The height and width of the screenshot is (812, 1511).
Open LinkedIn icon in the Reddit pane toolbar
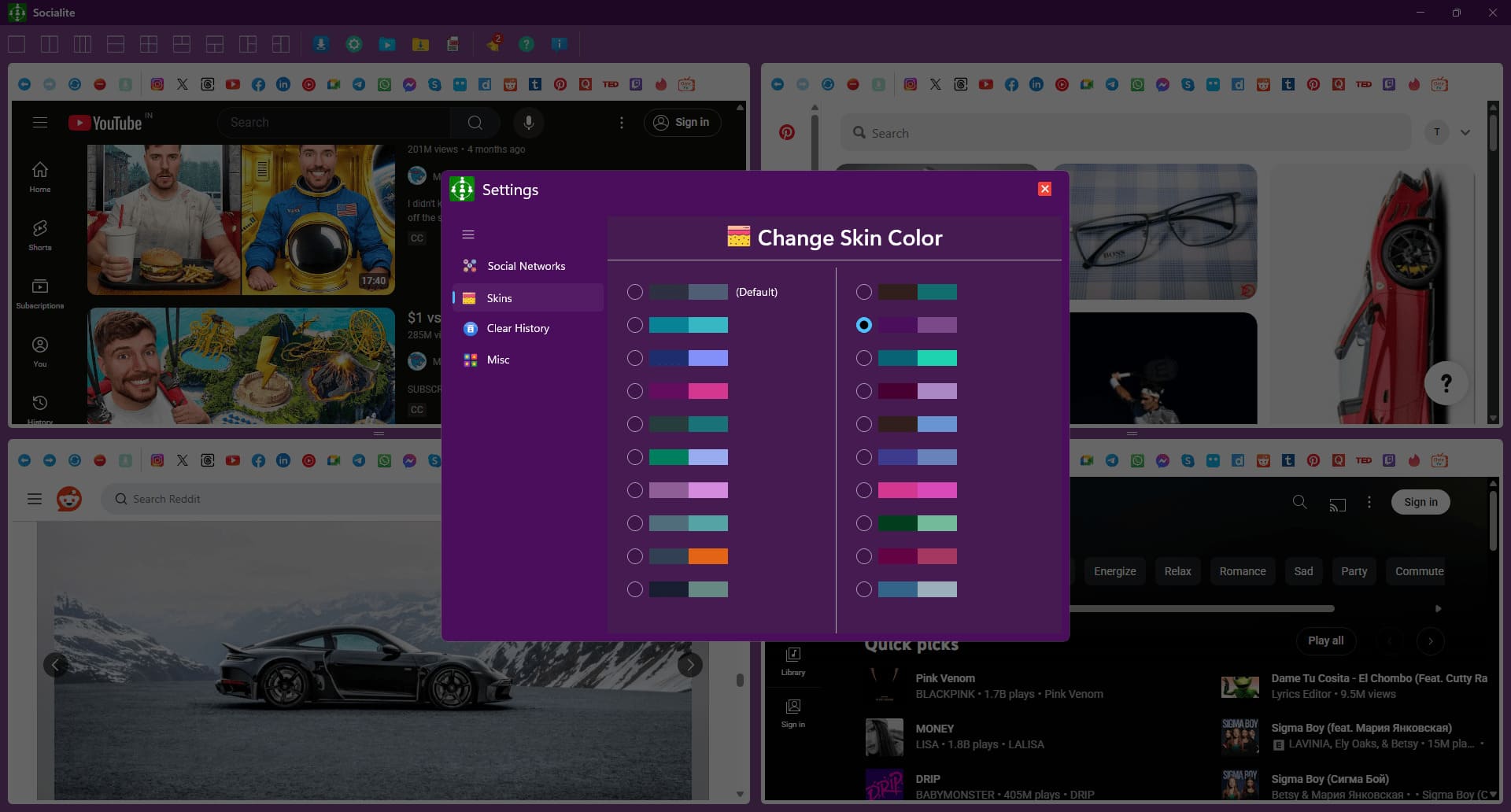click(283, 460)
